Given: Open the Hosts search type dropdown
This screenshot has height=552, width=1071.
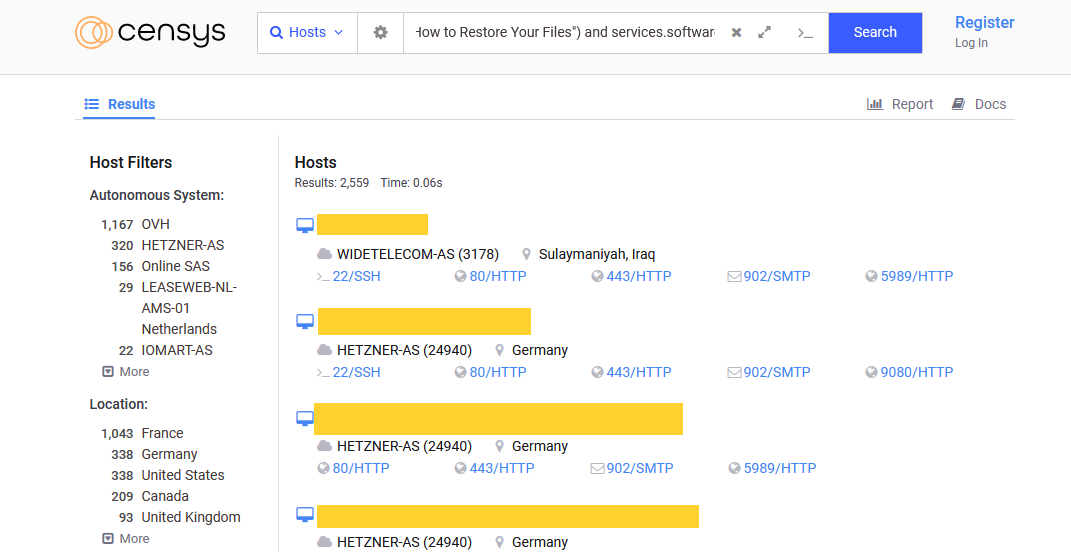Looking at the screenshot, I should [x=307, y=32].
